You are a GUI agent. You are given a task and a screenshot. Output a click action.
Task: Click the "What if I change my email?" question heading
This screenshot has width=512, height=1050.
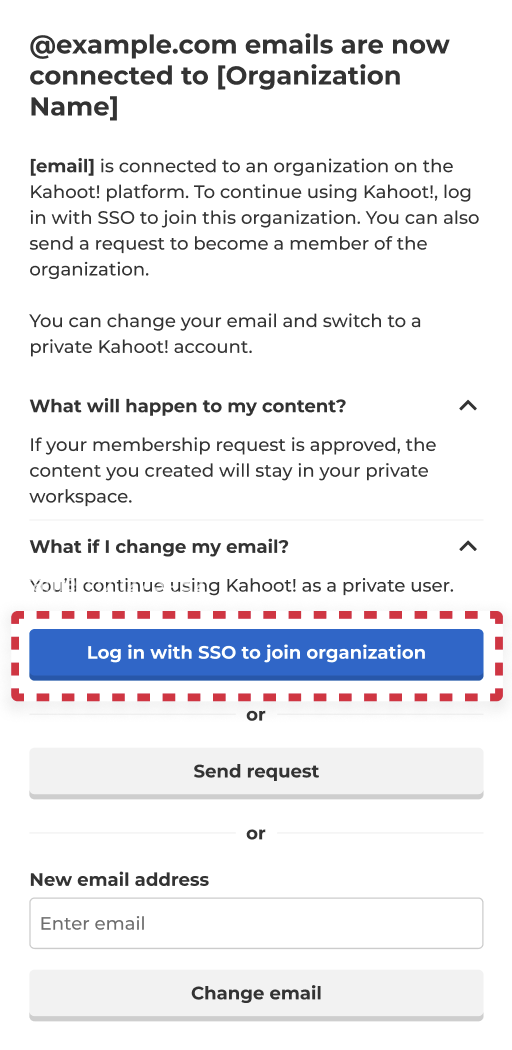(x=159, y=546)
